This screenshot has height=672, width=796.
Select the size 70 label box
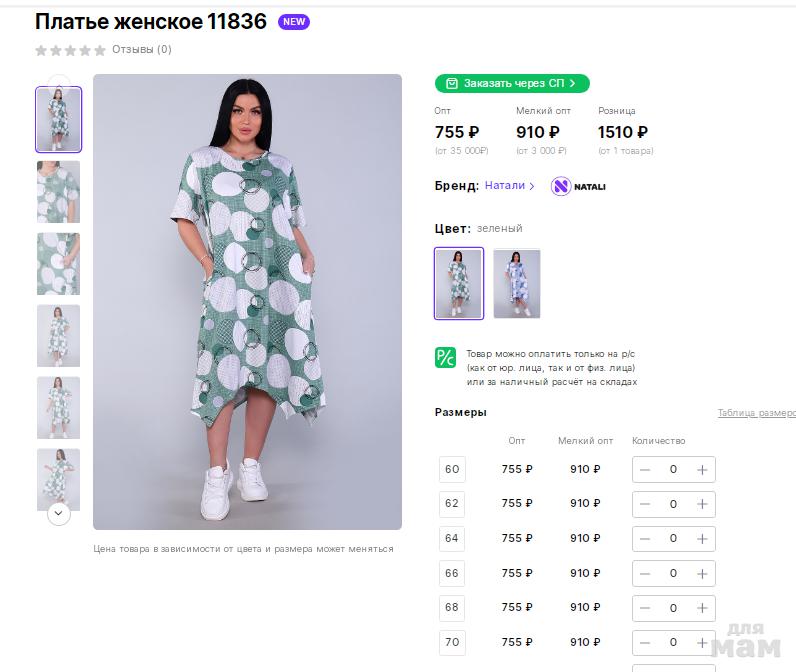452,642
